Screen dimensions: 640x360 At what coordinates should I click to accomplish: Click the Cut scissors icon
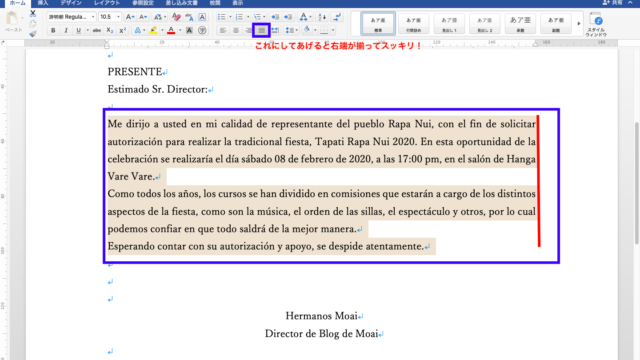33,13
